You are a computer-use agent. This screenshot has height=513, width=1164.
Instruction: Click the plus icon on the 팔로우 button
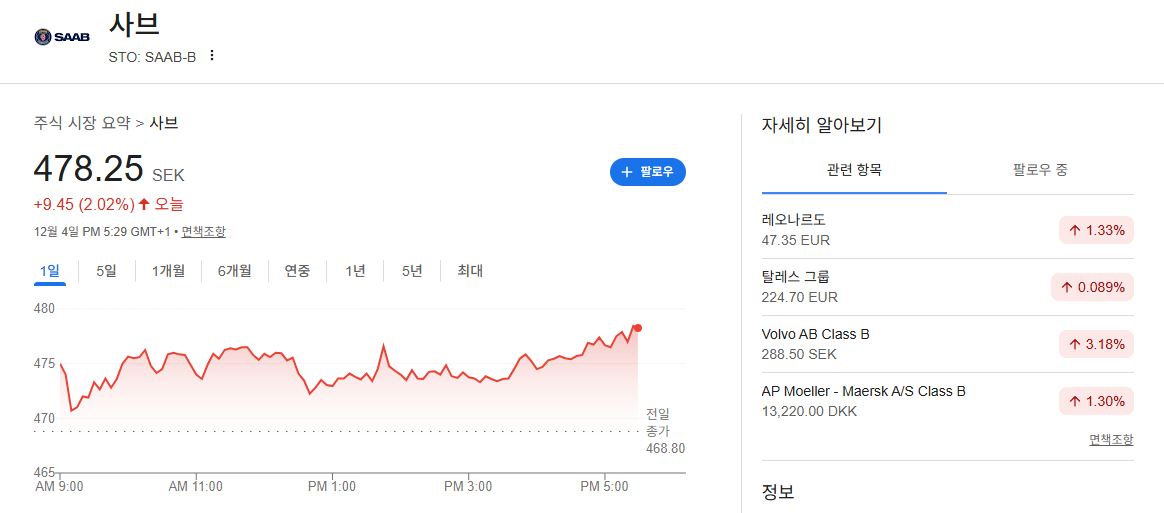627,172
